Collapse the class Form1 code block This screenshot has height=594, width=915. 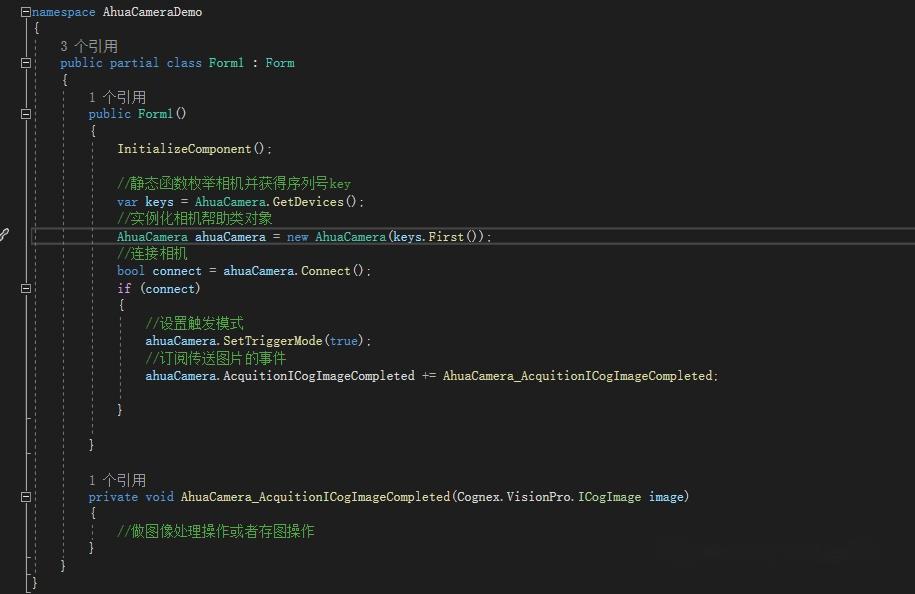(x=24, y=62)
